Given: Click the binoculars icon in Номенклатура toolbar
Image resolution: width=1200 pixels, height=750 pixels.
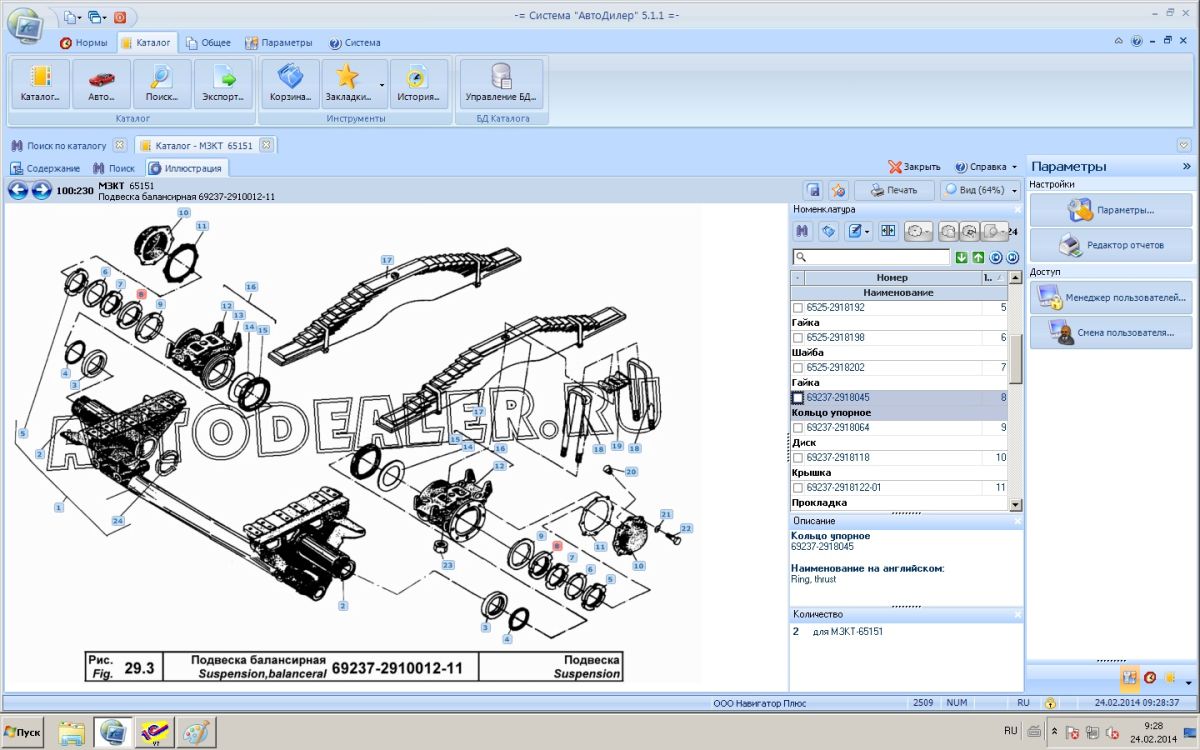Looking at the screenshot, I should click(x=802, y=231).
